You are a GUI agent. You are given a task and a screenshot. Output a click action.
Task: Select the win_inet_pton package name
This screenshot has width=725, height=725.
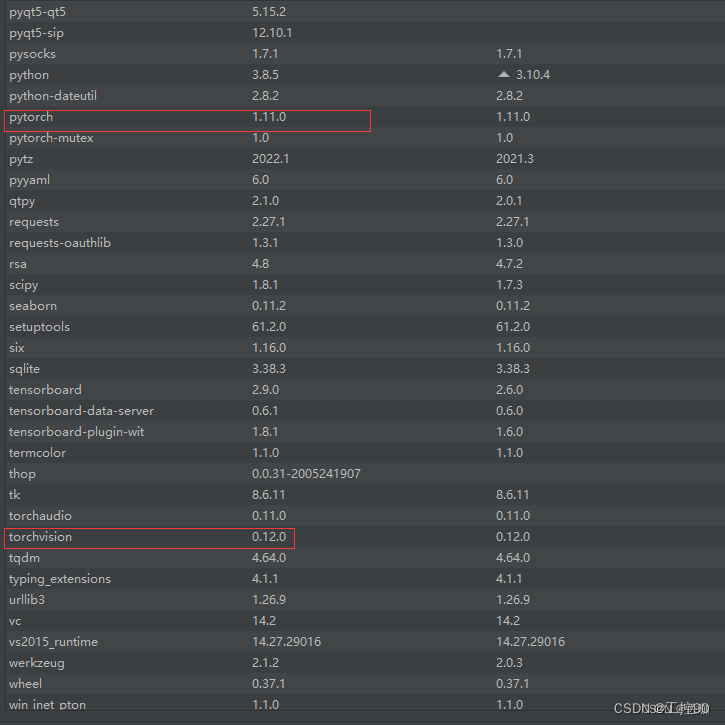tap(48, 705)
